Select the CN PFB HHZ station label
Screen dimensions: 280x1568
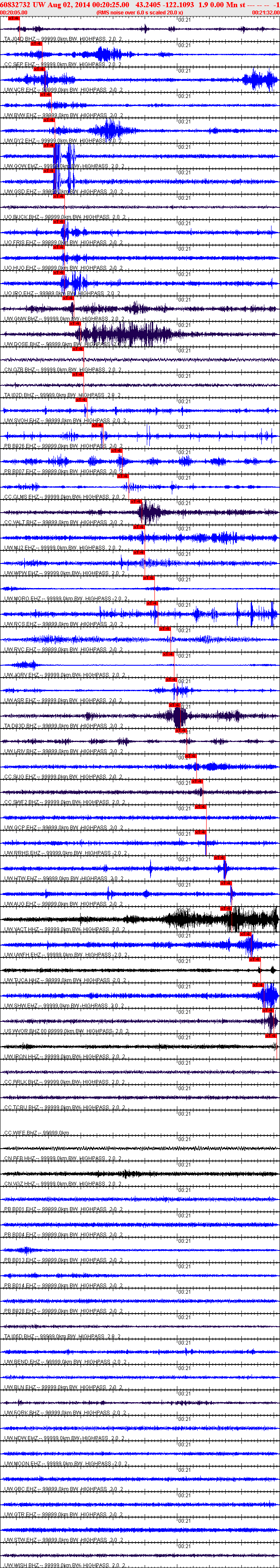pyautogui.click(x=63, y=1159)
